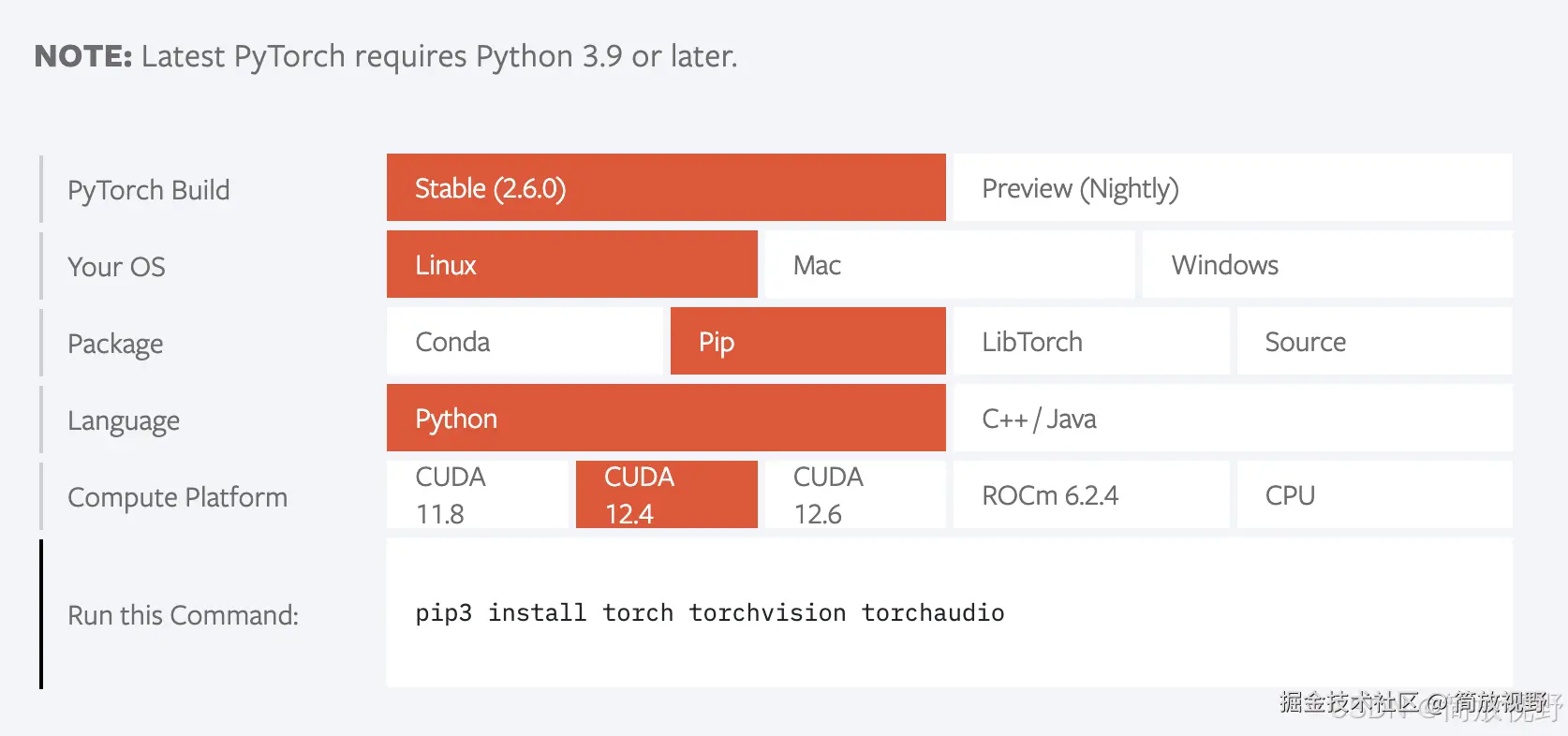Choose the Preview (Nightly) build
This screenshot has width=1568, height=736.
tap(1233, 187)
